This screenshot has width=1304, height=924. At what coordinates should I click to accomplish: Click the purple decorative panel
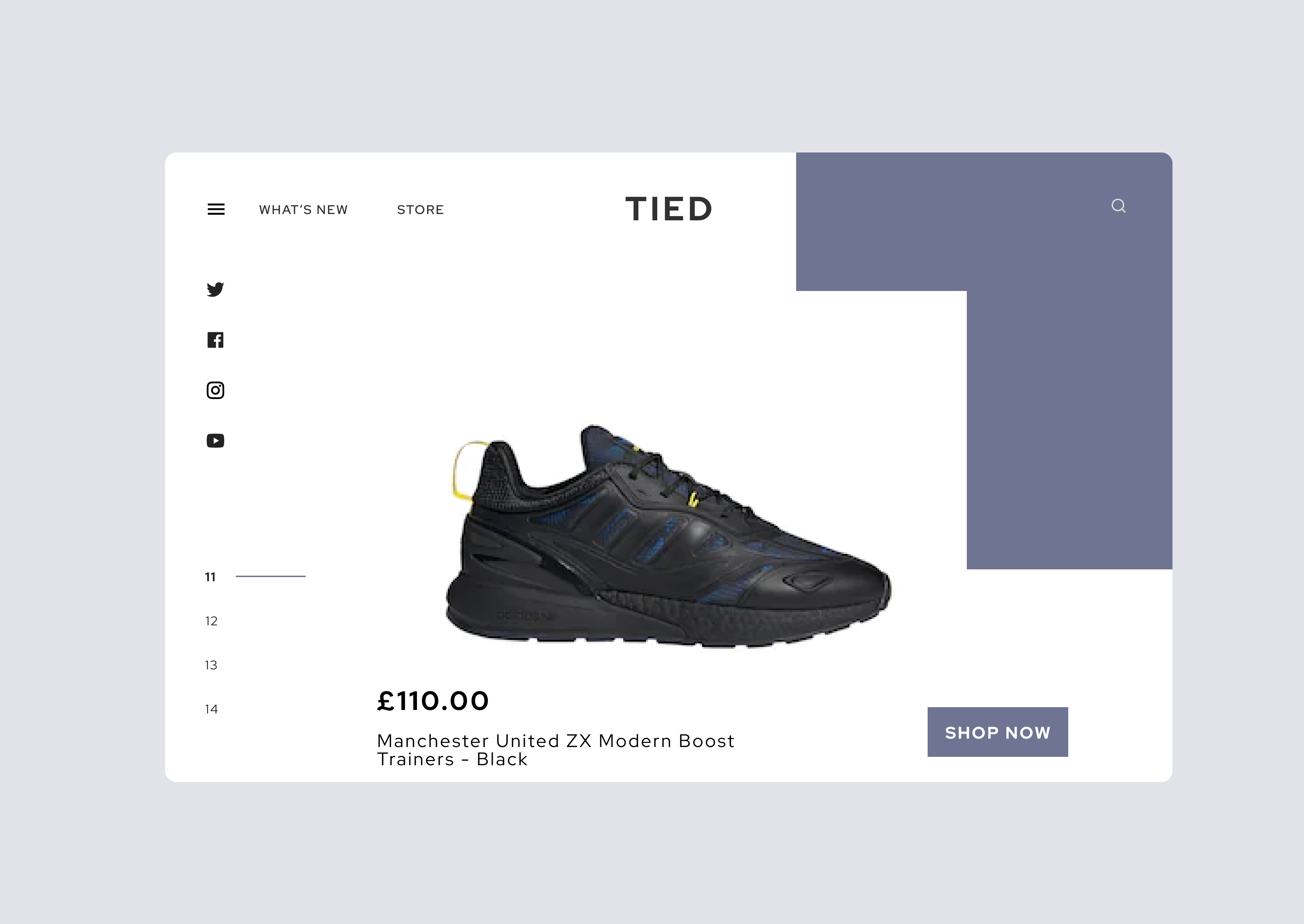(x=1070, y=361)
